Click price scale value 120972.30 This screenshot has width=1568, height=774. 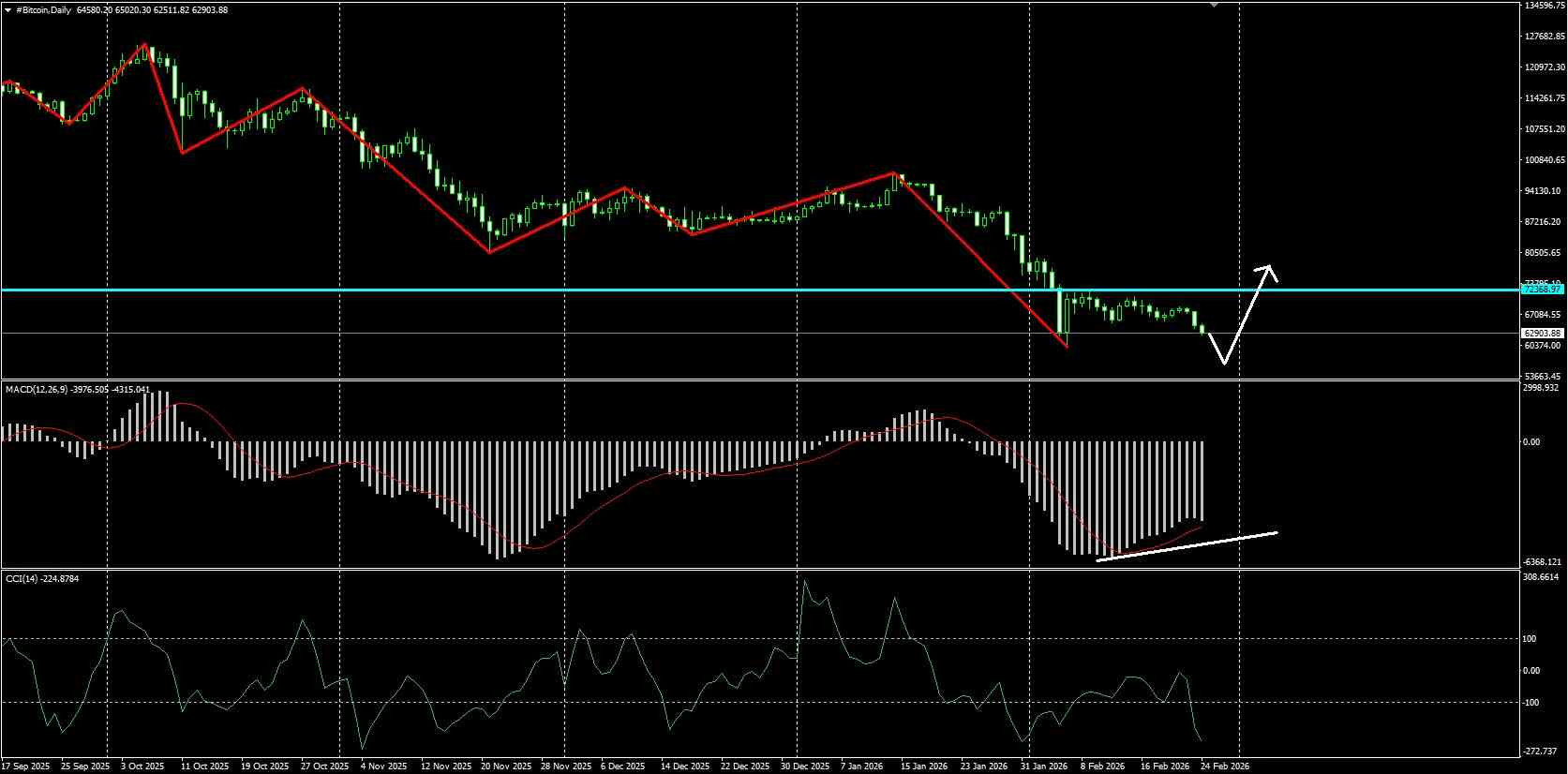pos(1545,67)
